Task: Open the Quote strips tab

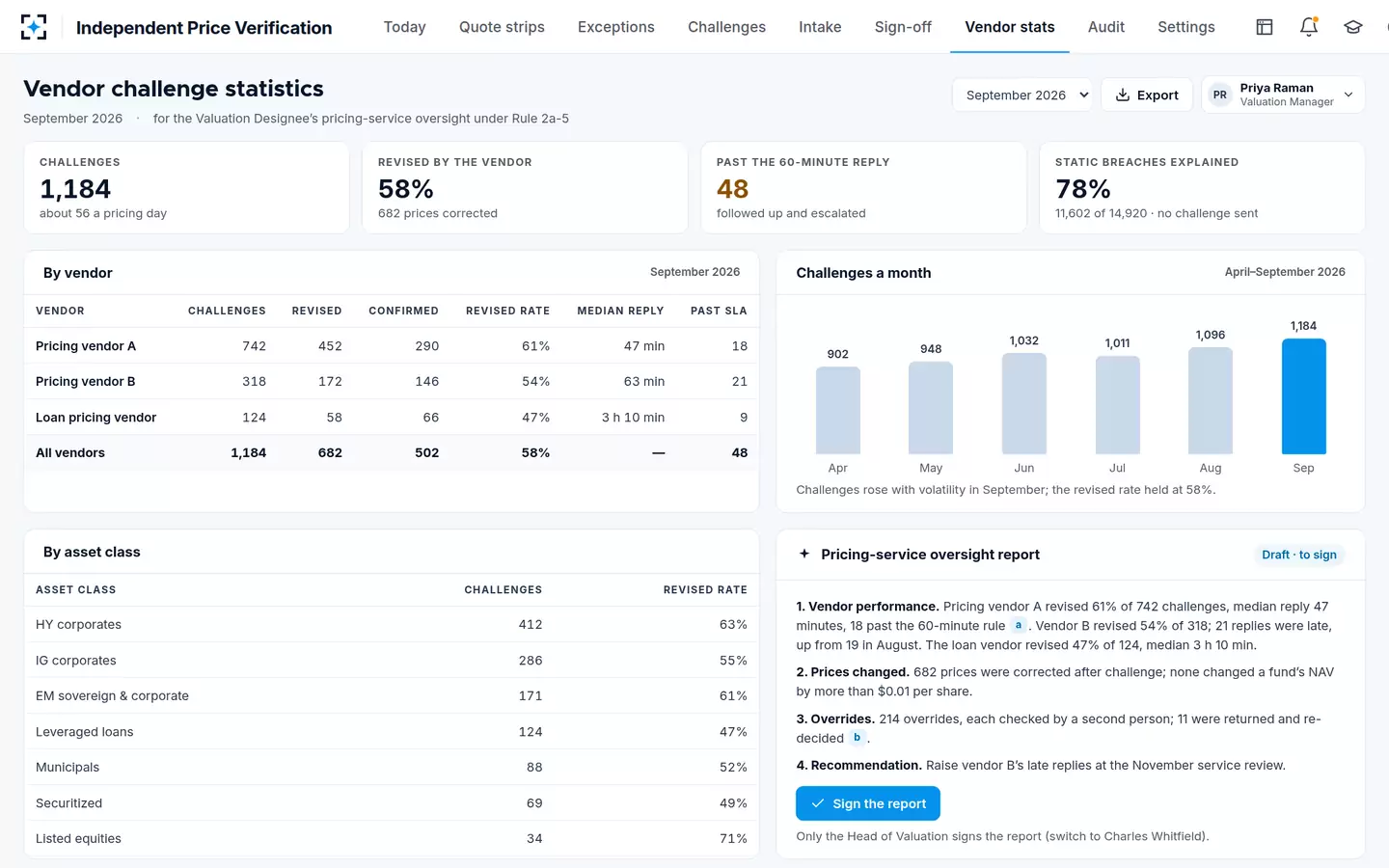Action: tap(502, 27)
